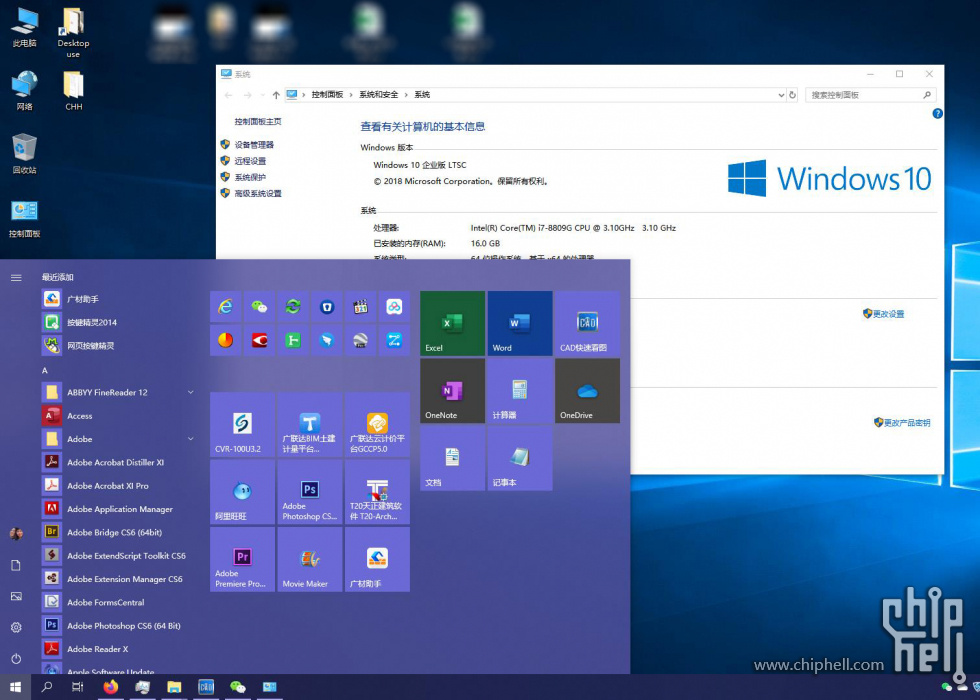Open Start menu settings gear
Image resolution: width=980 pixels, height=700 pixels.
tap(16, 627)
